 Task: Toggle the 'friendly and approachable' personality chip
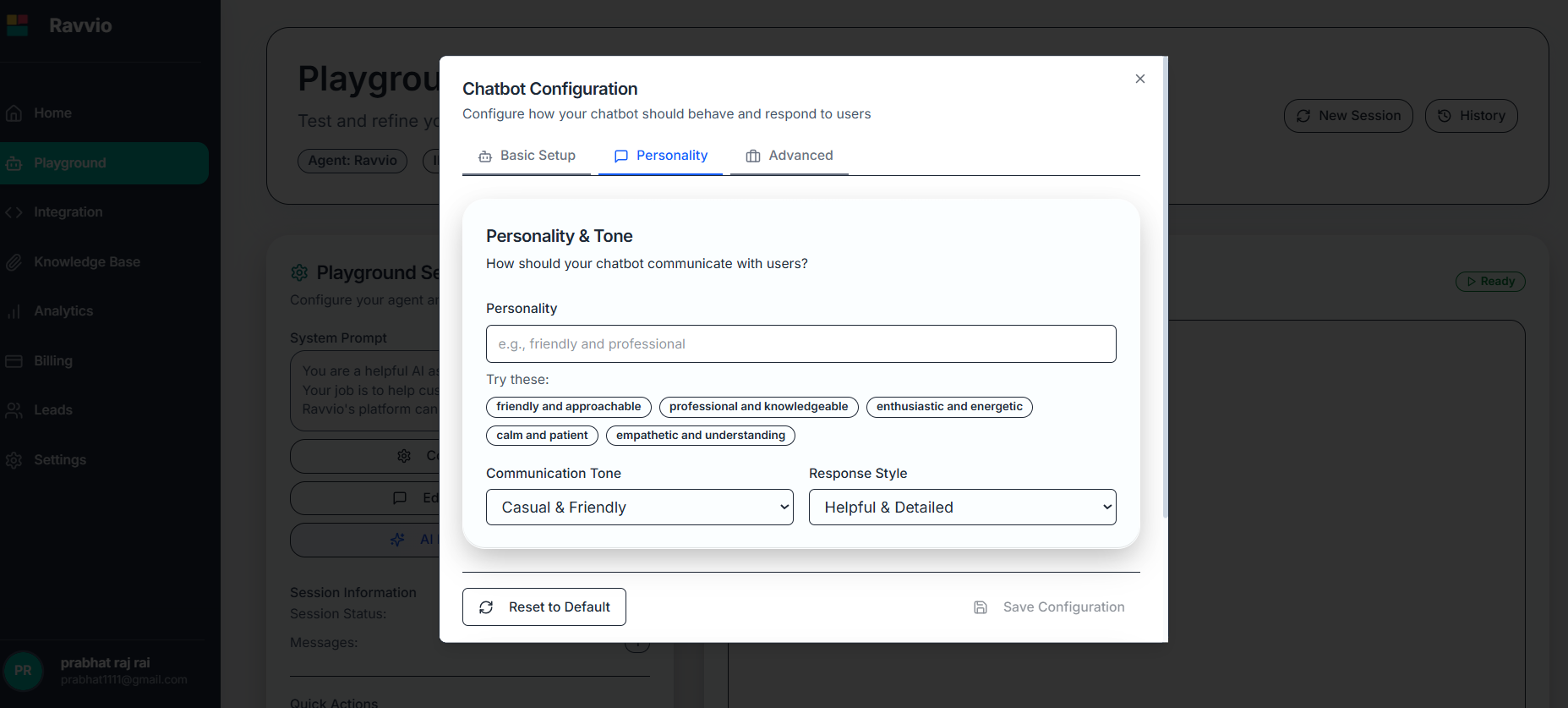(568, 407)
